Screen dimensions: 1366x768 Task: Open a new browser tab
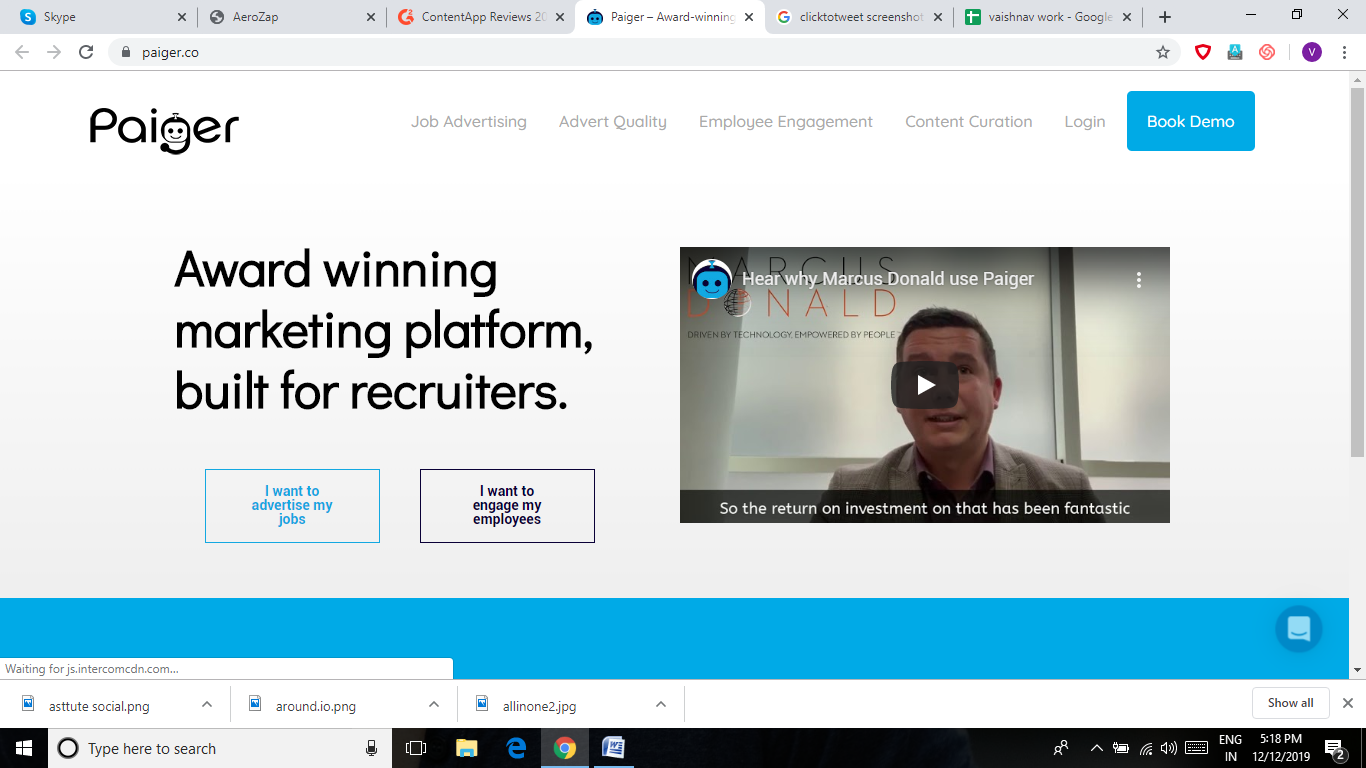1165,17
